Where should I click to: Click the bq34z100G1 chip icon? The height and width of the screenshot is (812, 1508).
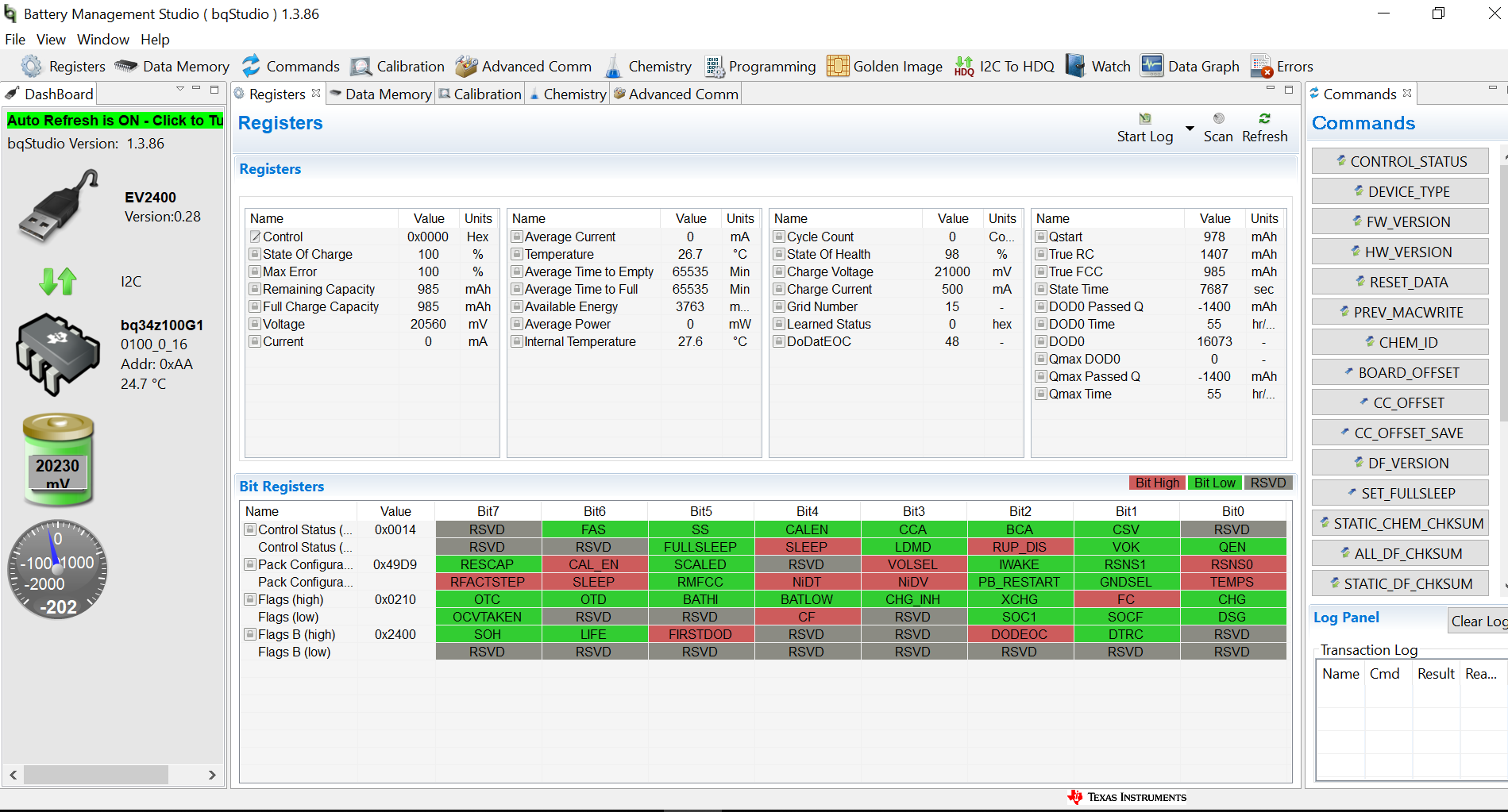[57, 354]
